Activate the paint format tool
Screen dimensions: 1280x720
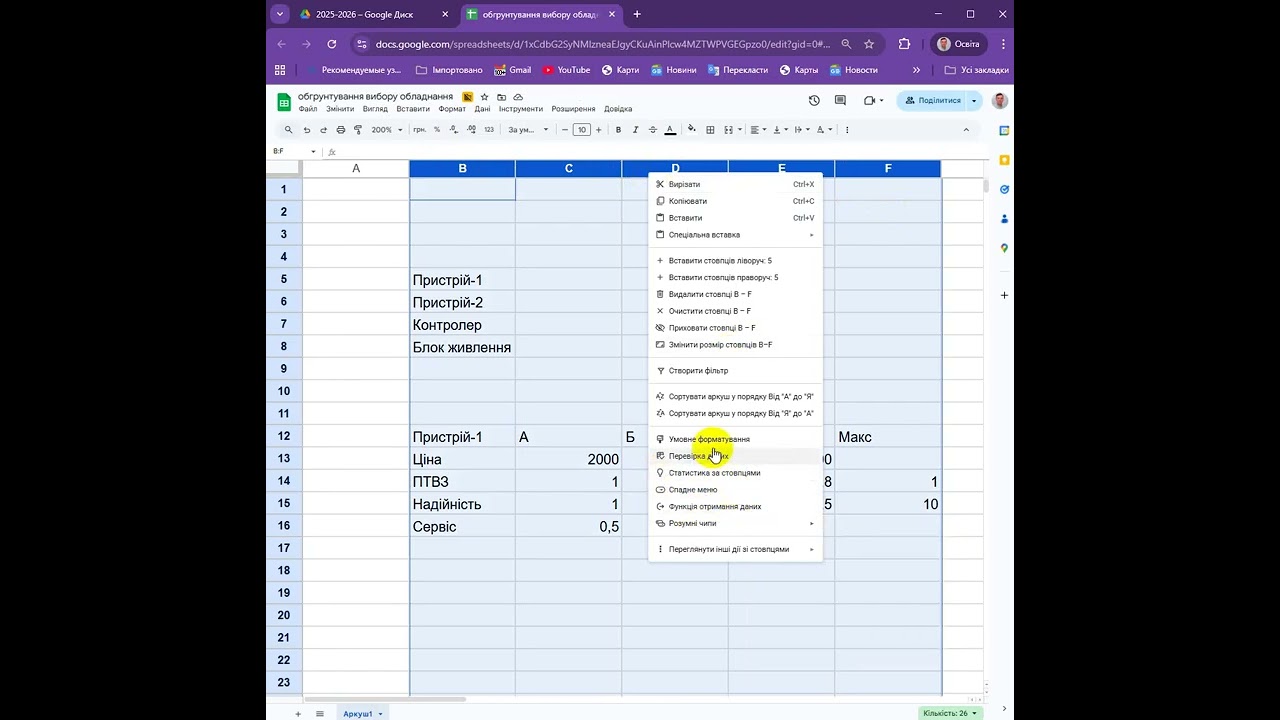(x=358, y=130)
